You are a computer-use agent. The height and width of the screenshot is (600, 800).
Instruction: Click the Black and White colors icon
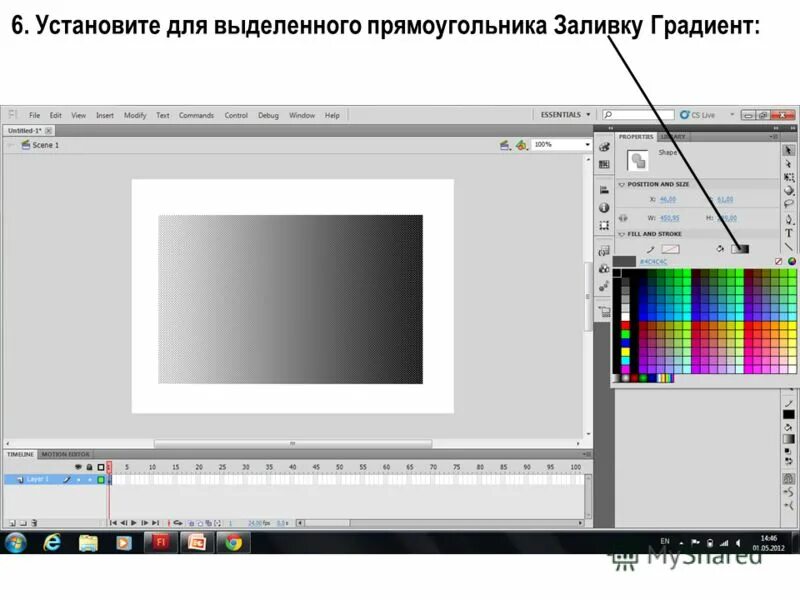click(788, 452)
